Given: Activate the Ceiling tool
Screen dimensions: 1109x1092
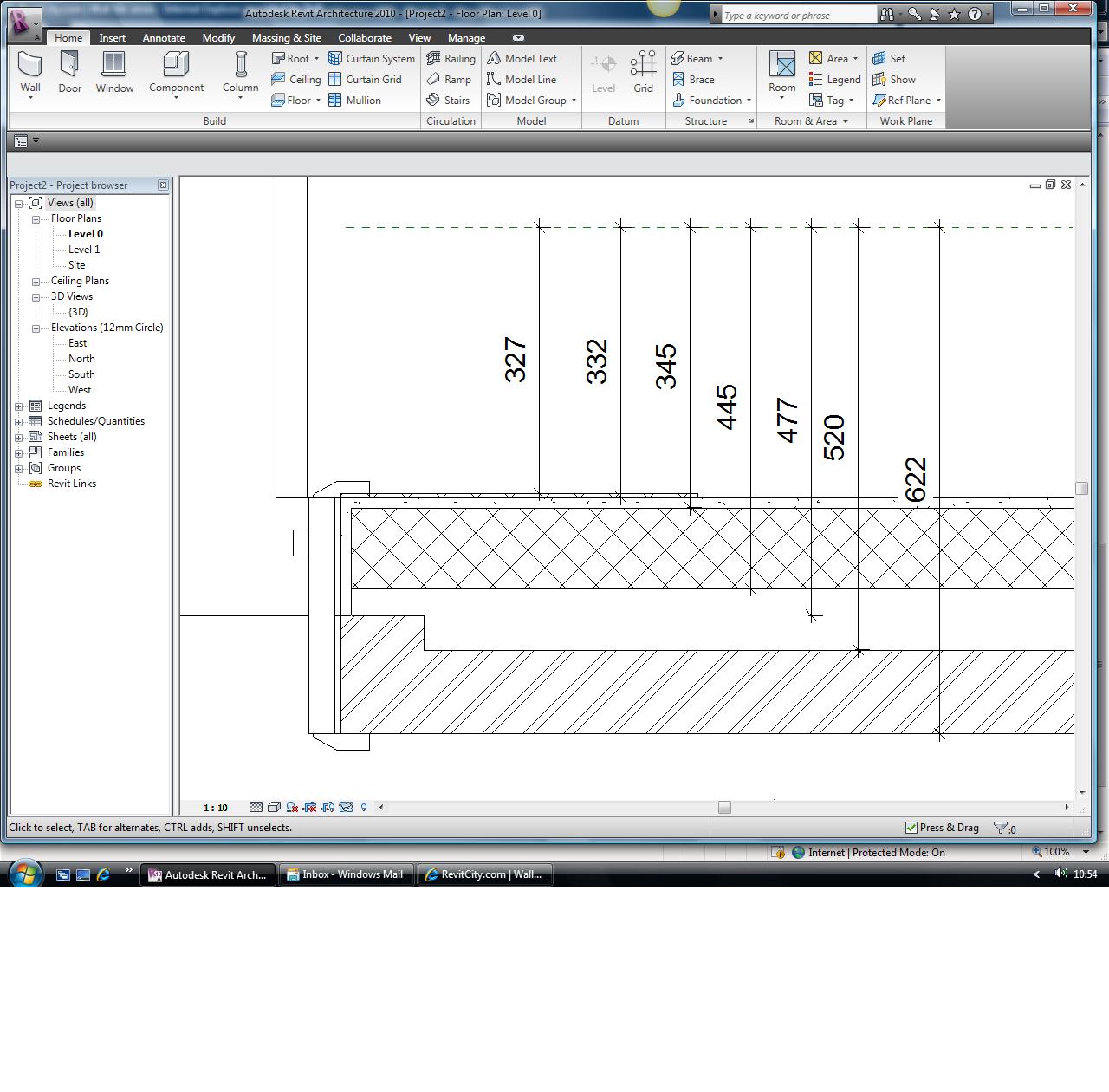Looking at the screenshot, I should click(x=295, y=80).
